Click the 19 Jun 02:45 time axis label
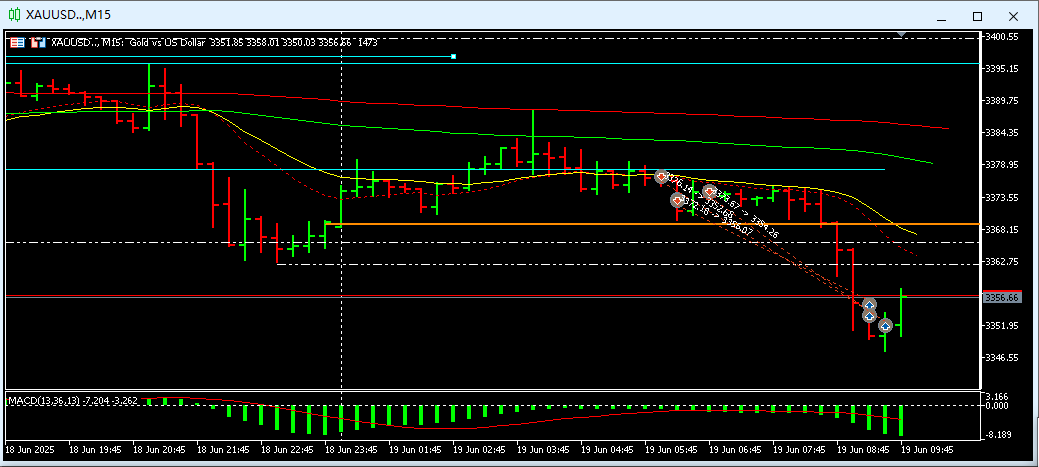 479,450
